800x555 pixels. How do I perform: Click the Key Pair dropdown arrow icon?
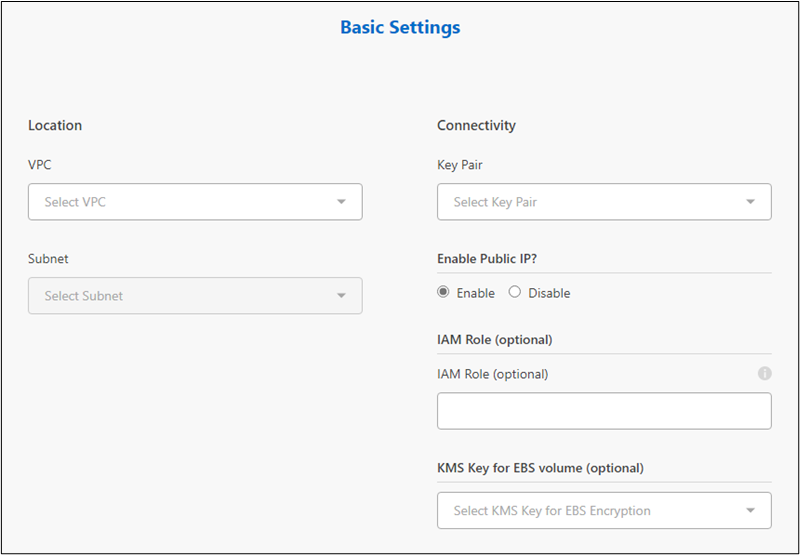pyautogui.click(x=750, y=202)
